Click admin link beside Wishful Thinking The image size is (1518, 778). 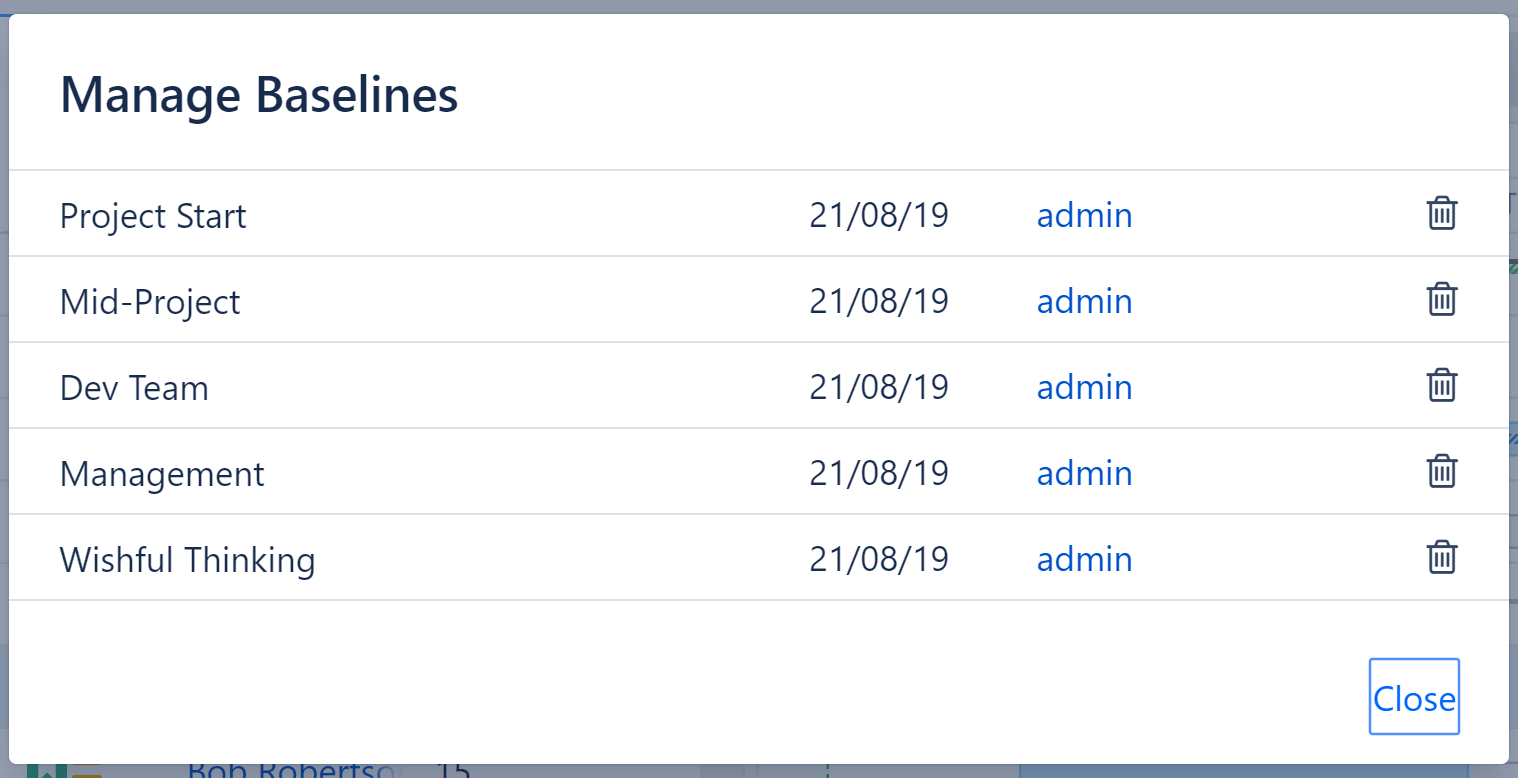[x=1084, y=559]
